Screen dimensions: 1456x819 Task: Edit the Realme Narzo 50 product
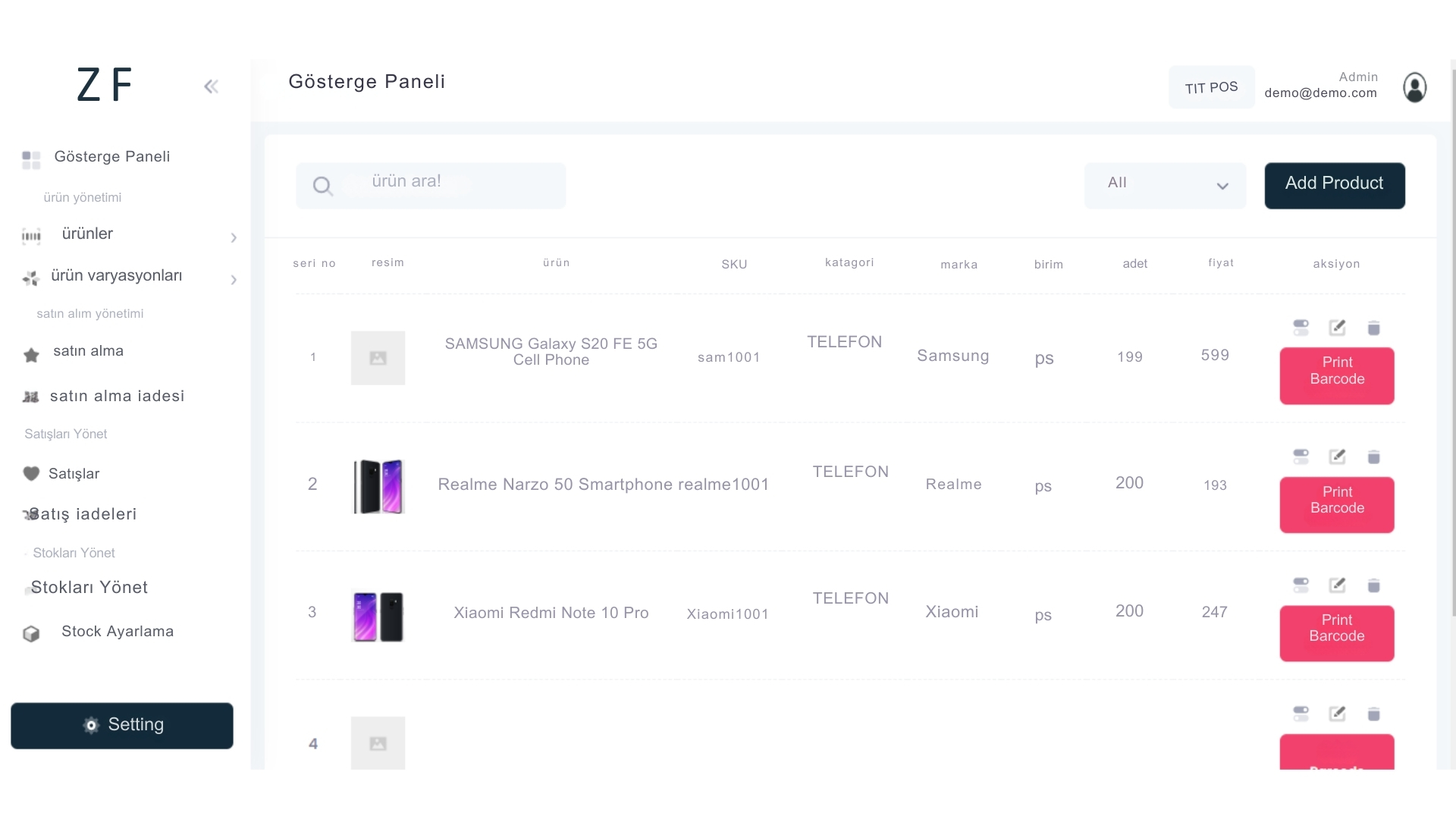pos(1337,457)
